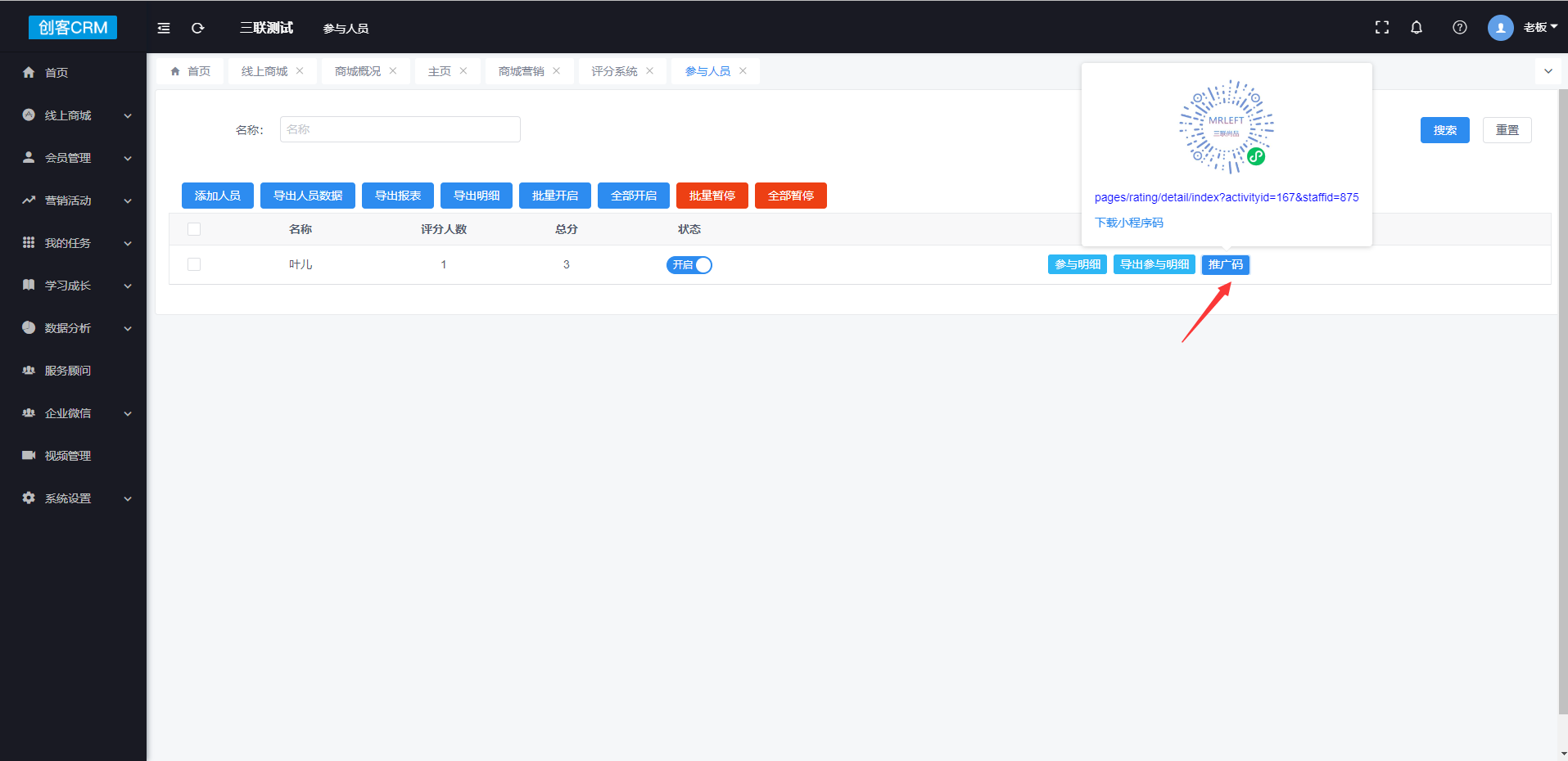Expand 会员管理 sidebar chevron

click(x=128, y=159)
